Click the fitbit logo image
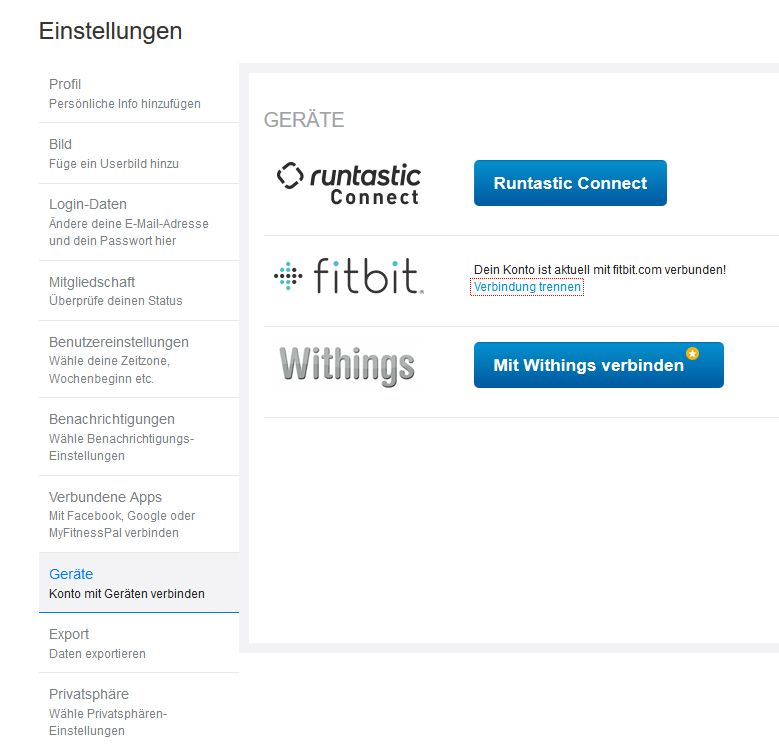Screen dimensions: 779x749 (x=349, y=276)
